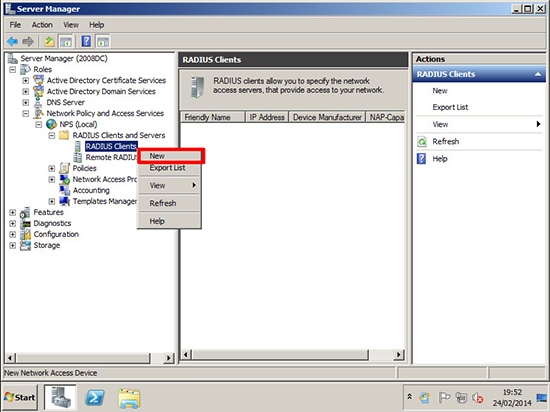
Task: Collapse the RADIUS Clients actions section arrow
Action: click(537, 74)
